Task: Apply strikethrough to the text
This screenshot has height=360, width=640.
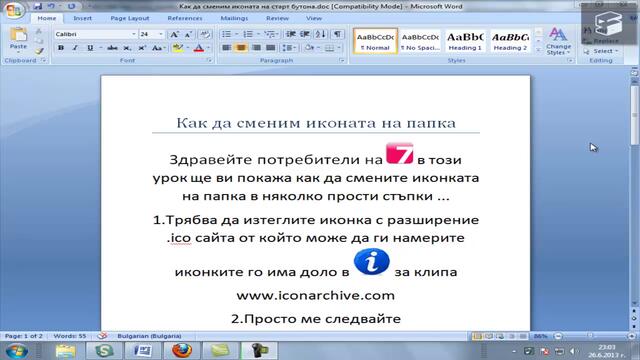Action: tap(112, 48)
